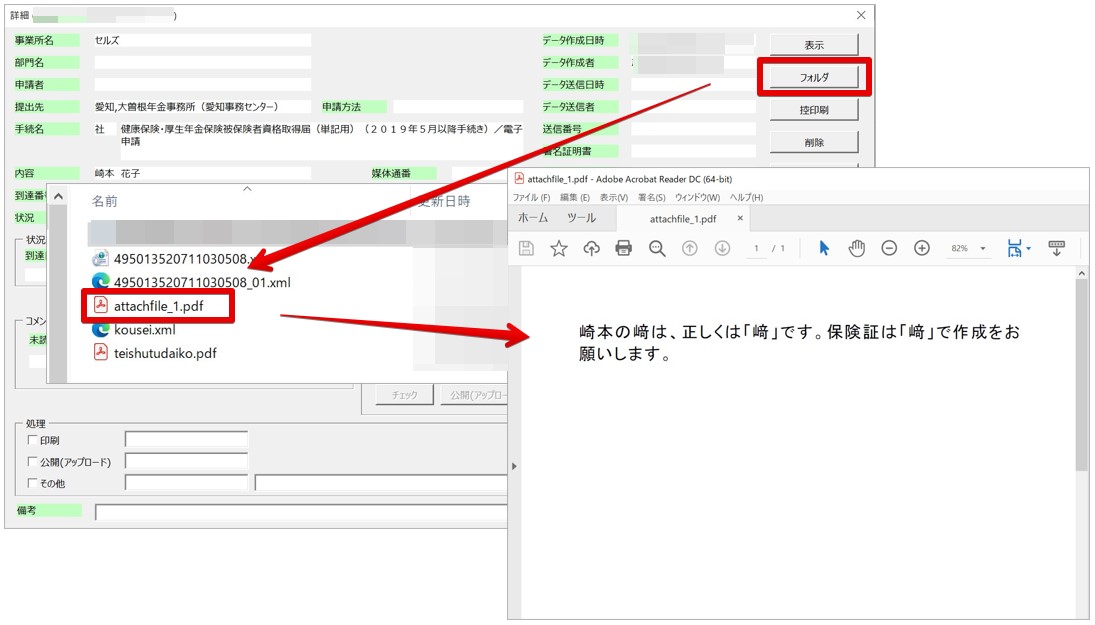Click the Acrobat title bar PDF icon
The image size is (1095, 625).
pyautogui.click(x=519, y=179)
